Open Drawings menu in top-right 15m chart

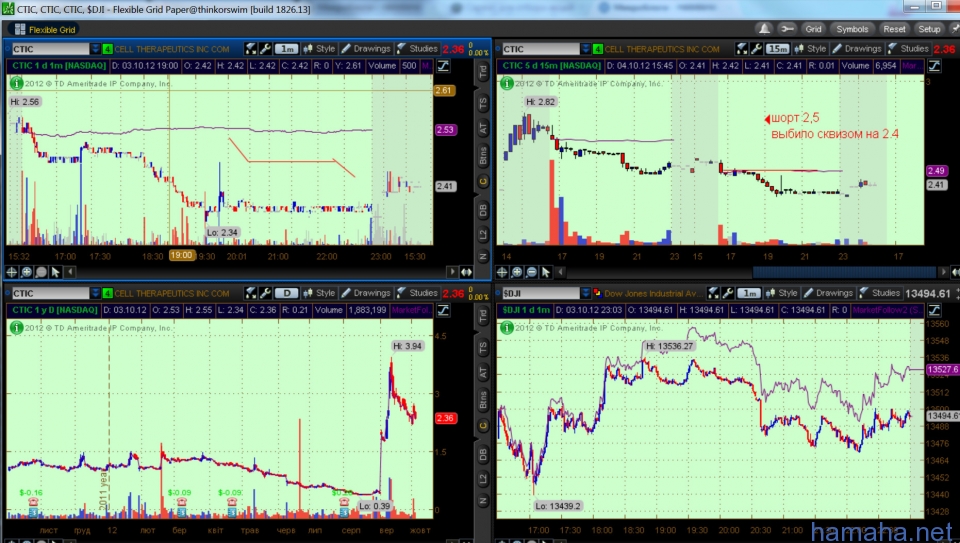(857, 49)
